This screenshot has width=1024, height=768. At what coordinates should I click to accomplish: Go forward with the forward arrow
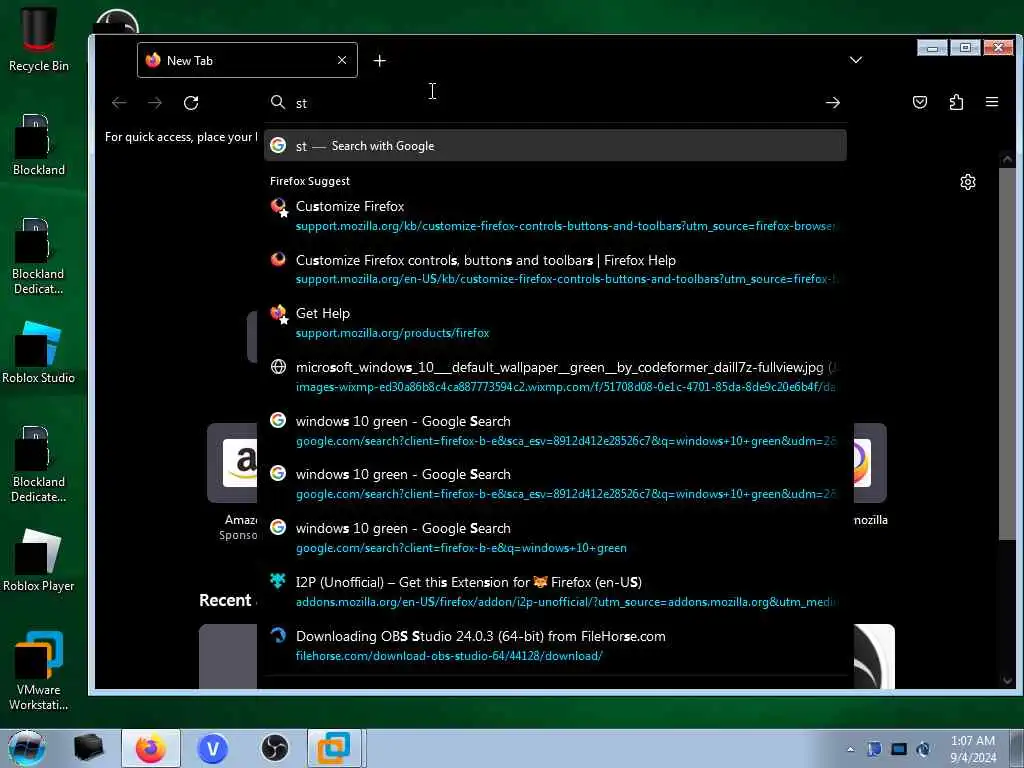(155, 103)
